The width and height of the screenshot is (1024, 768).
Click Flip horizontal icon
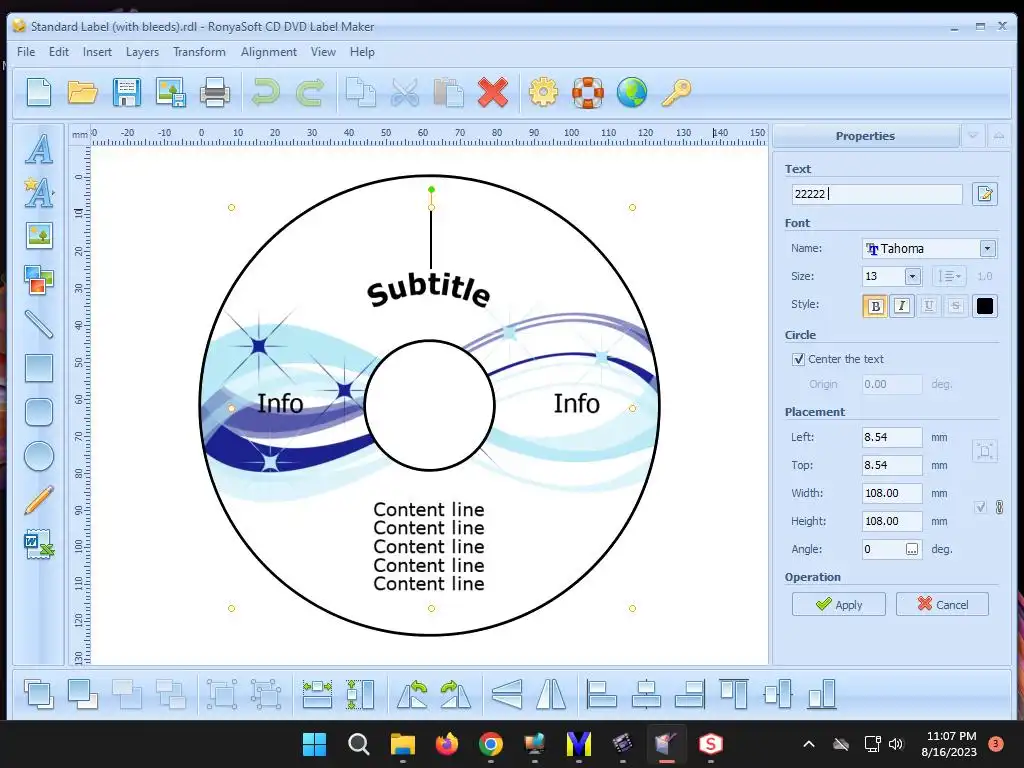[x=551, y=694]
